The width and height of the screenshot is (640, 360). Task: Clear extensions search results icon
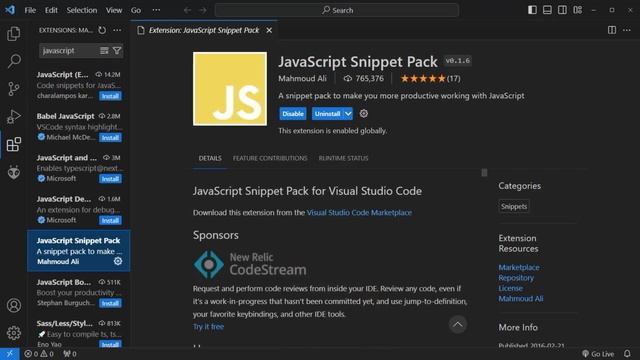[x=104, y=51]
